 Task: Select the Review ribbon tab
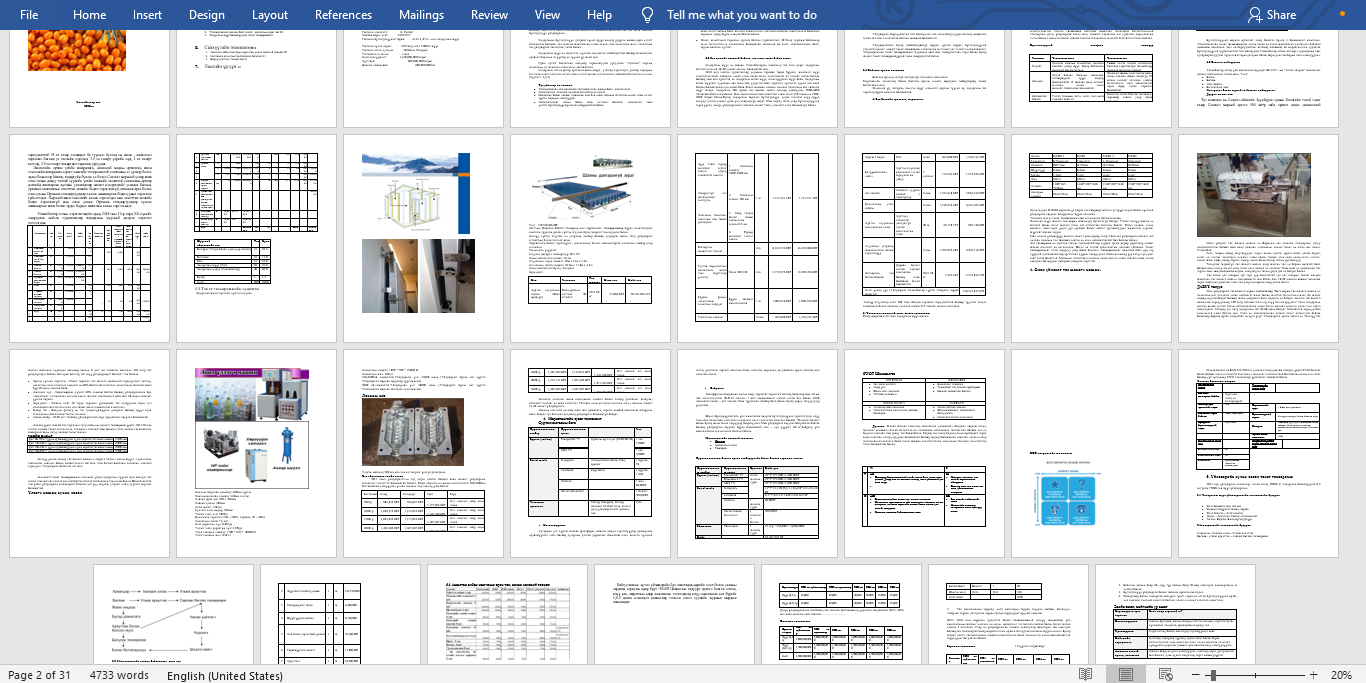[489, 15]
